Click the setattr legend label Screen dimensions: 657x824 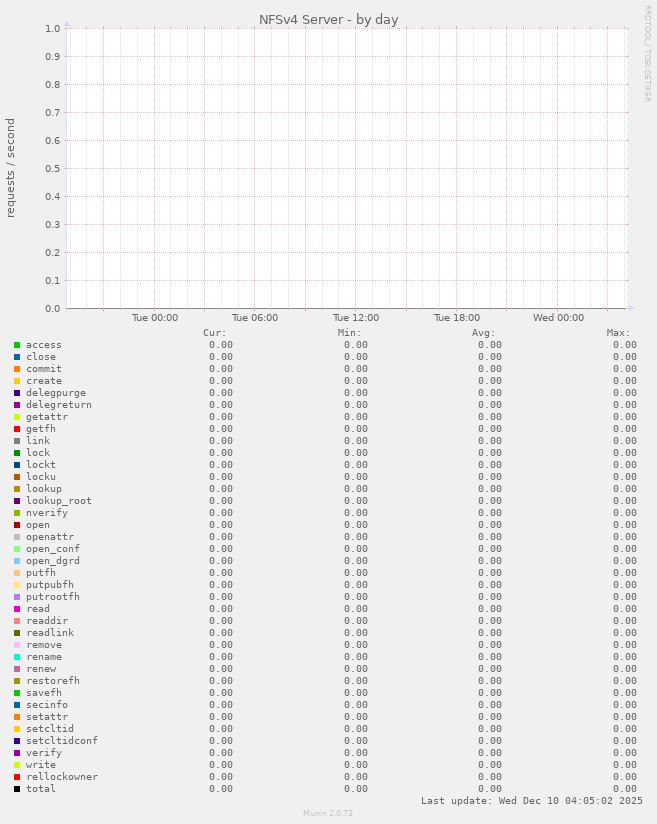tap(47, 717)
